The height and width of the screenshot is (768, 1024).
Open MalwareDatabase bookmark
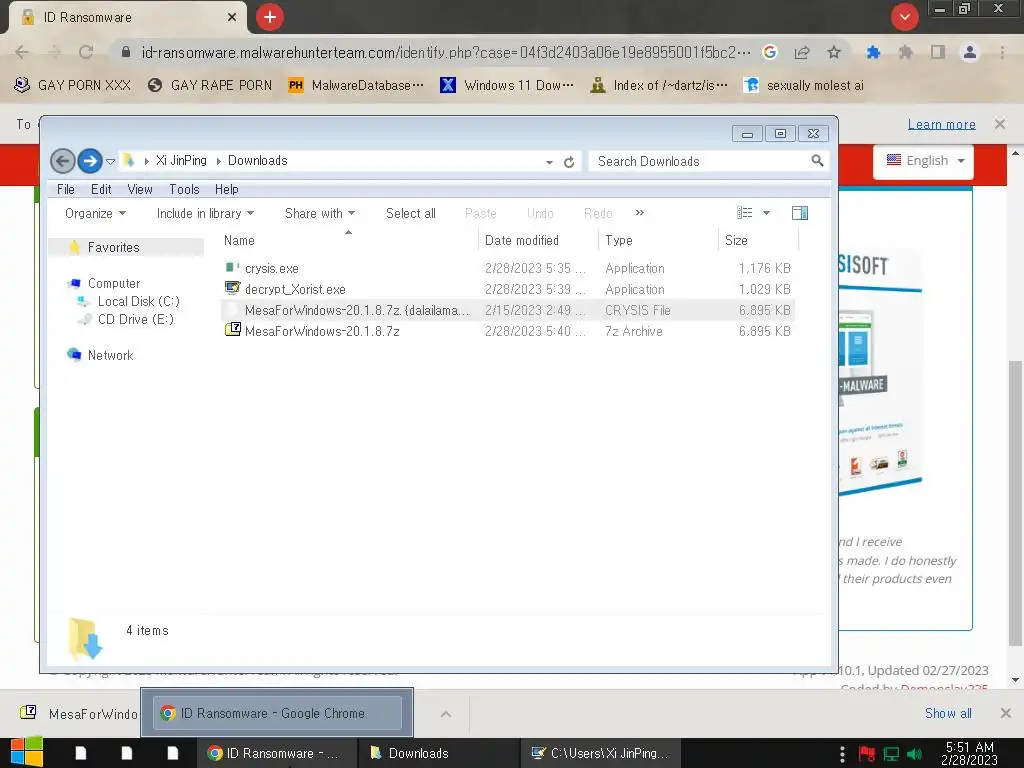(357, 86)
